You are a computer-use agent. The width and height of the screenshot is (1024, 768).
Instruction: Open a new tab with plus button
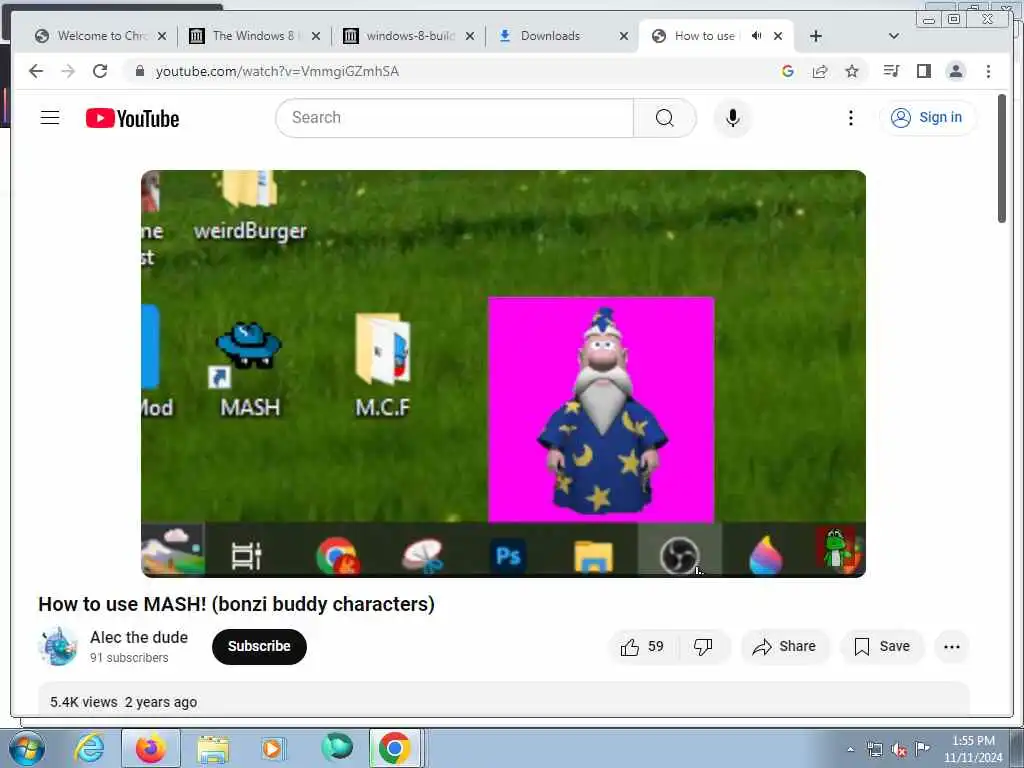[816, 36]
